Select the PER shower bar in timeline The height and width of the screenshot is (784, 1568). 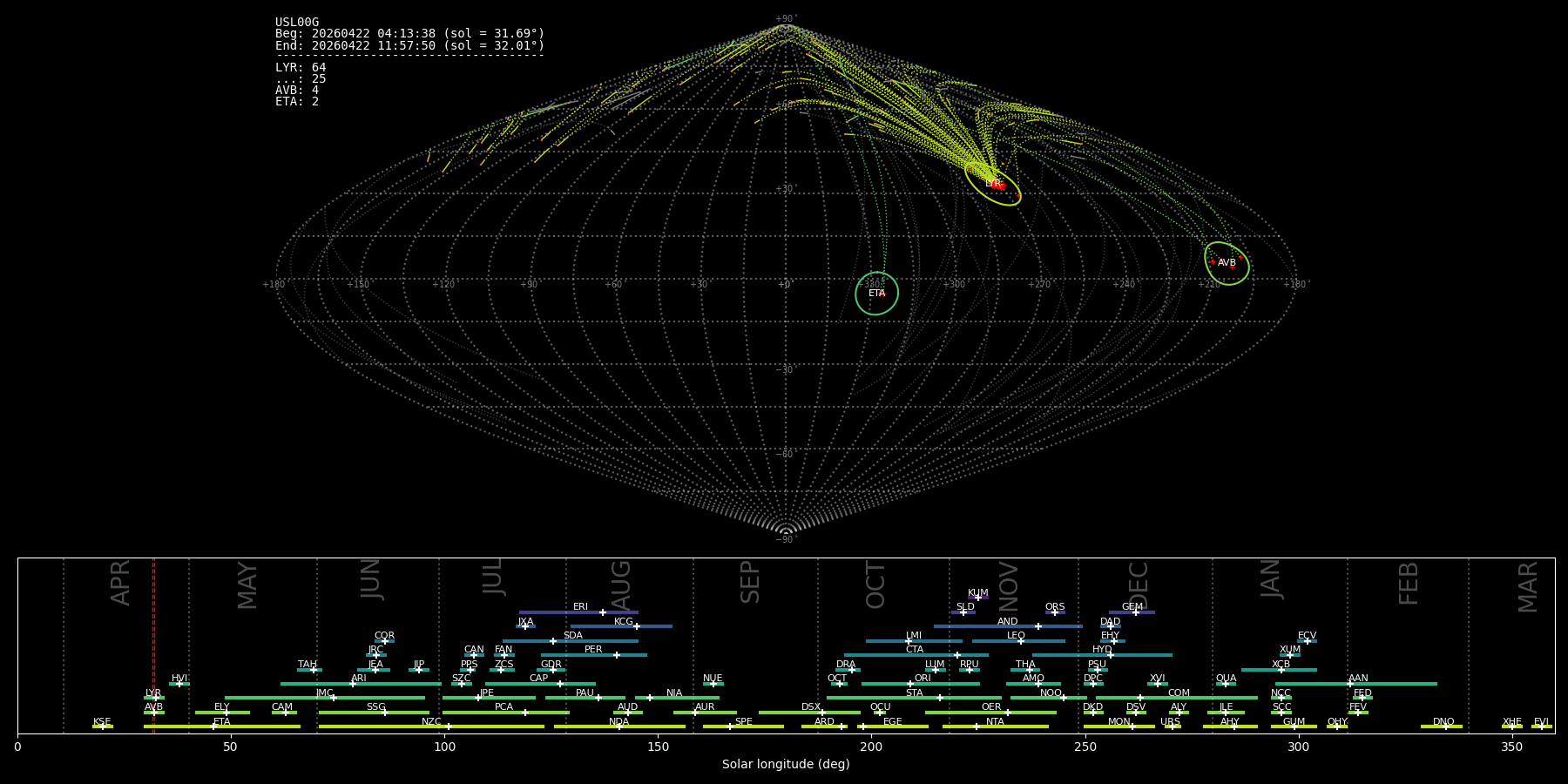593,655
